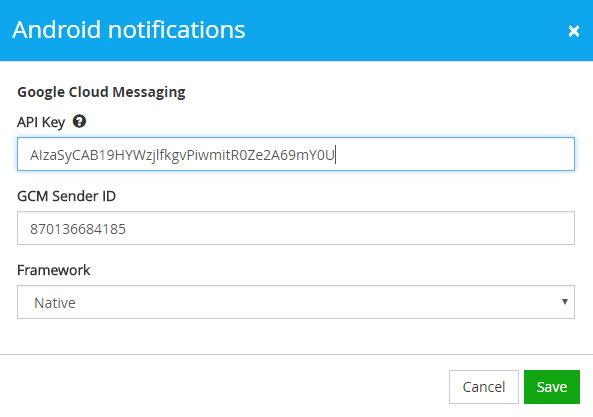This screenshot has width=593, height=417.
Task: Select the Android notifications dialog title
Action: tap(129, 29)
